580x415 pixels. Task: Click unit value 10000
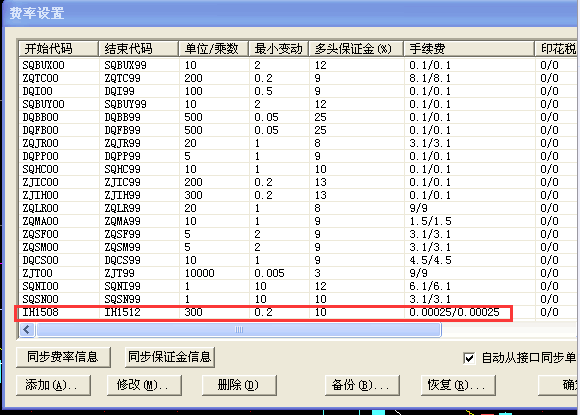[x=199, y=273]
